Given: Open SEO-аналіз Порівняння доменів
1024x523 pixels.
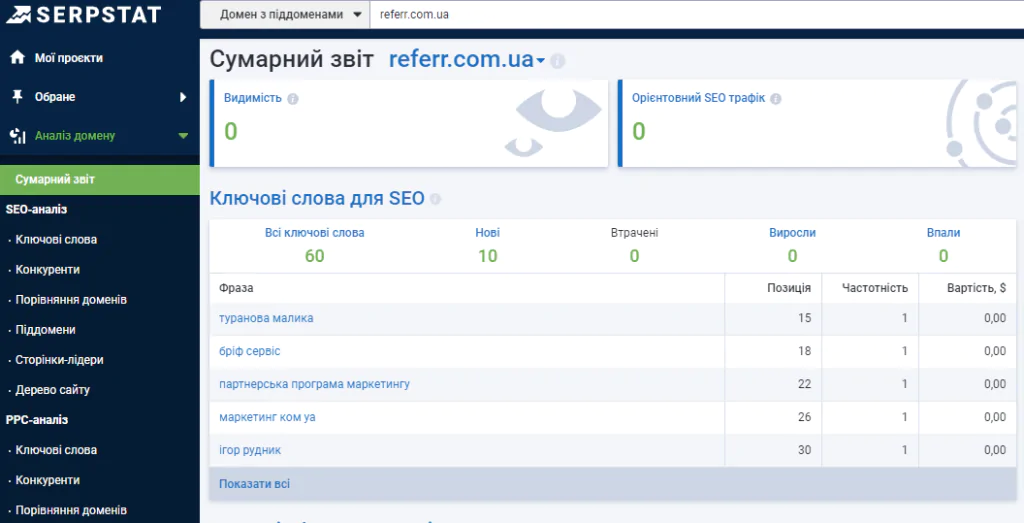Looking at the screenshot, I should tap(71, 300).
